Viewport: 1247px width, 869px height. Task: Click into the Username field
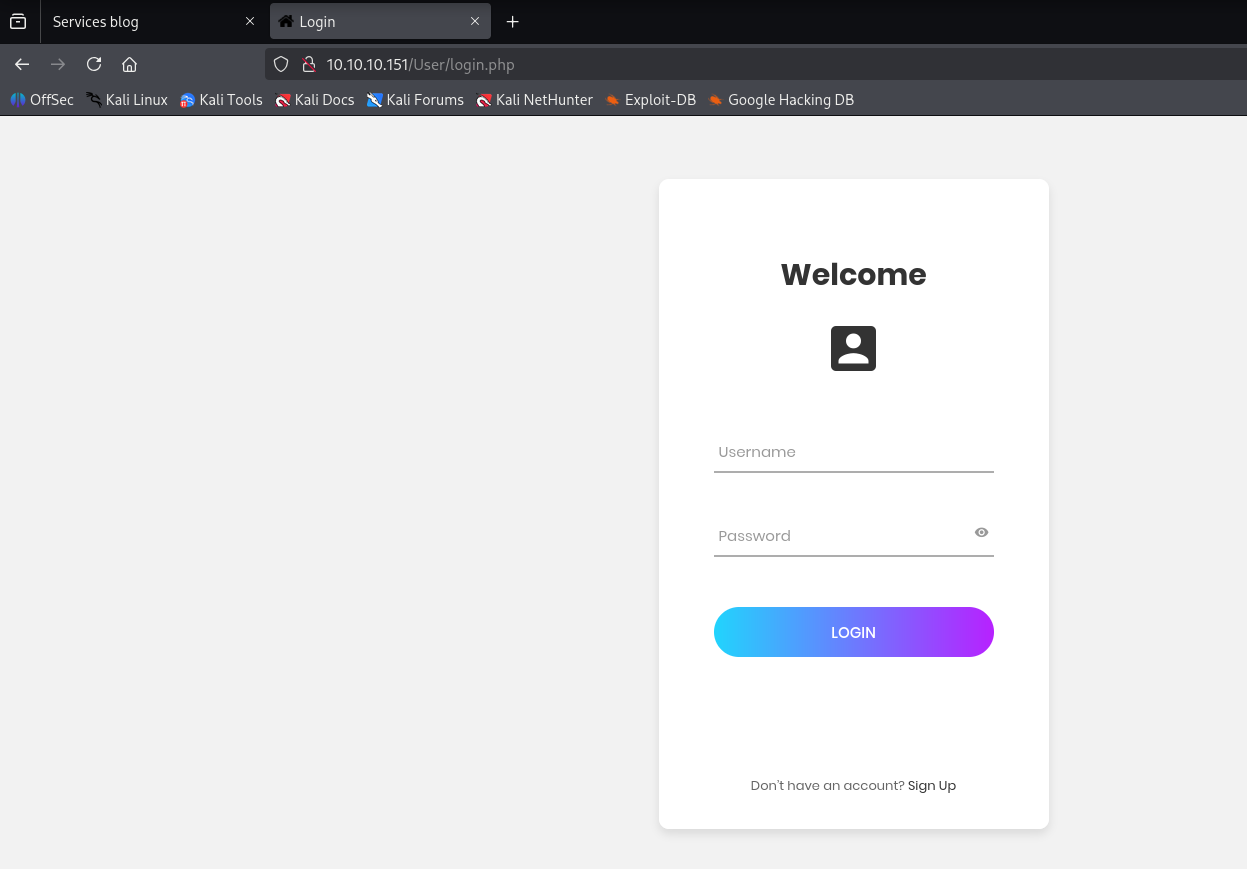coord(854,452)
